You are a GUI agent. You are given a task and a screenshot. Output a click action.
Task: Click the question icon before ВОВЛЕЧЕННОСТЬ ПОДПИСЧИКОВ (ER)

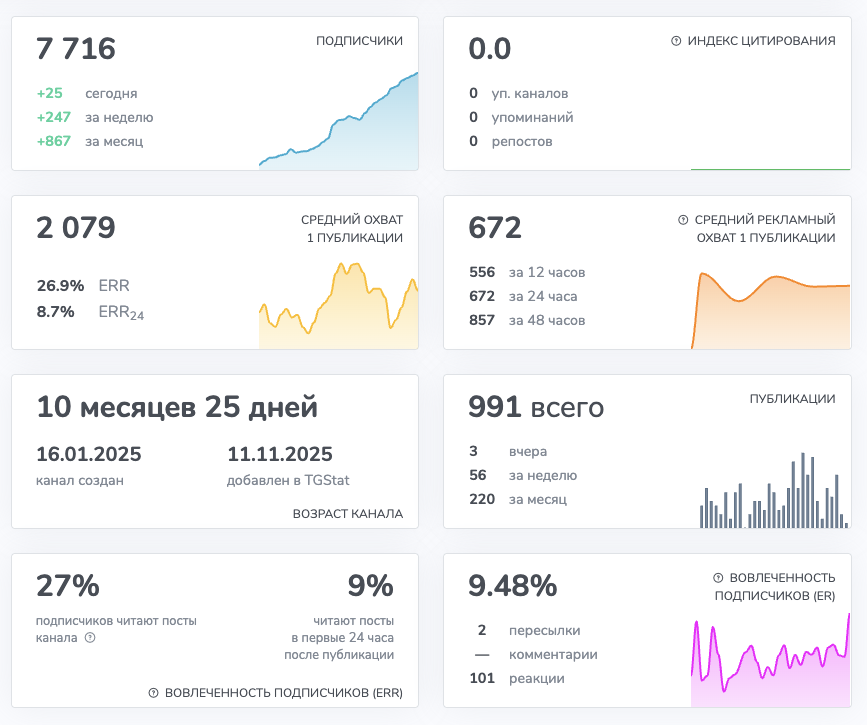(718, 578)
